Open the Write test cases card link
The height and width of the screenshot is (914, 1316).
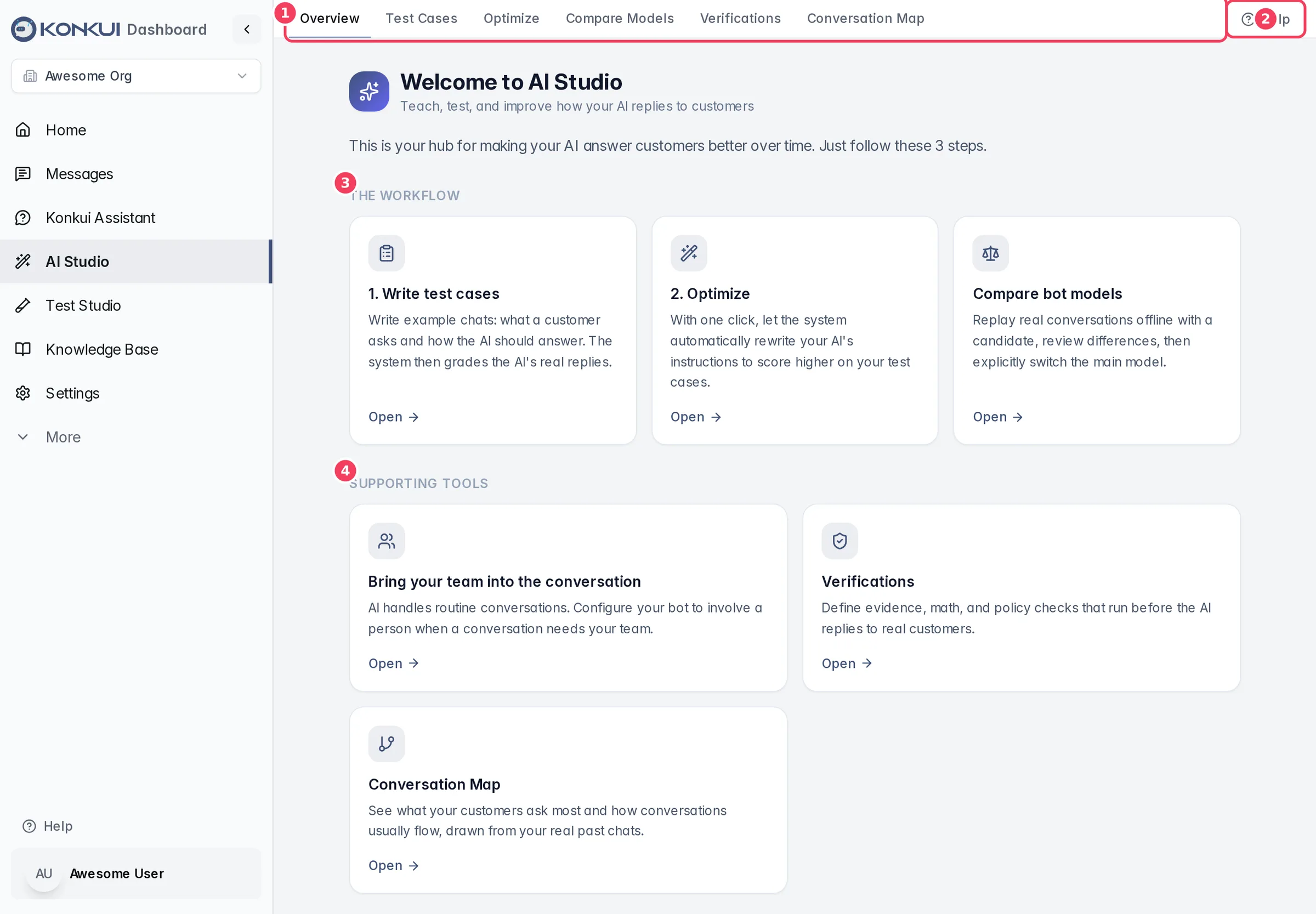pyautogui.click(x=393, y=417)
